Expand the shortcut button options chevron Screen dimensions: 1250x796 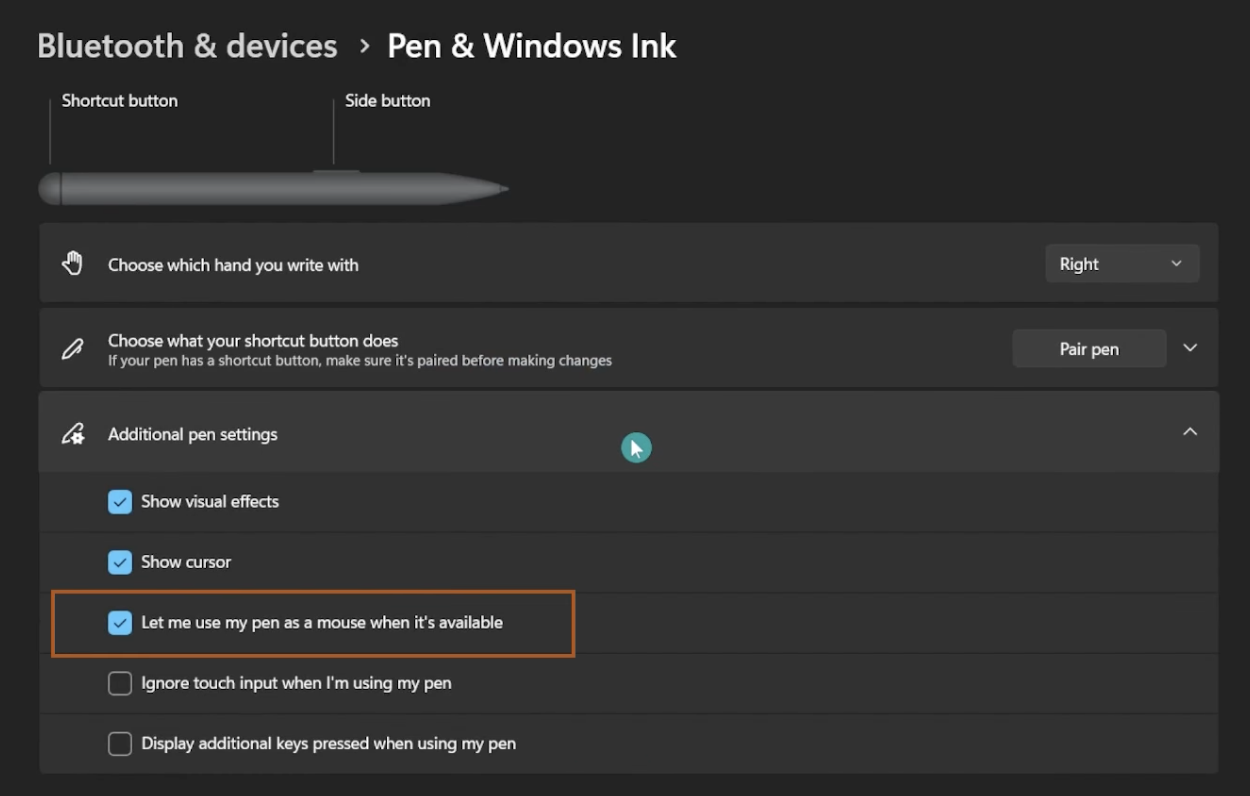tap(1190, 347)
